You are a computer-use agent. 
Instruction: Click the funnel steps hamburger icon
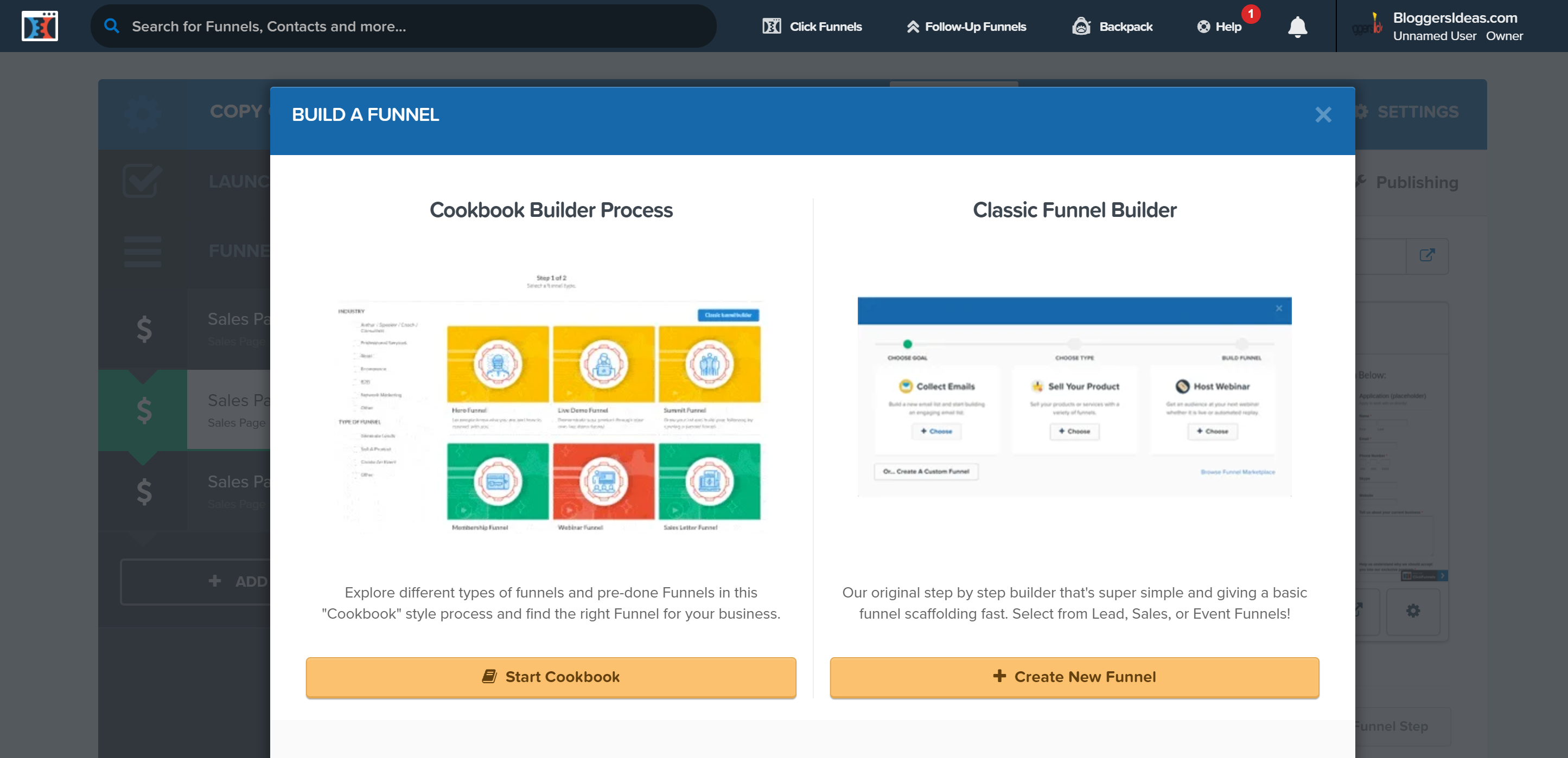click(x=143, y=251)
